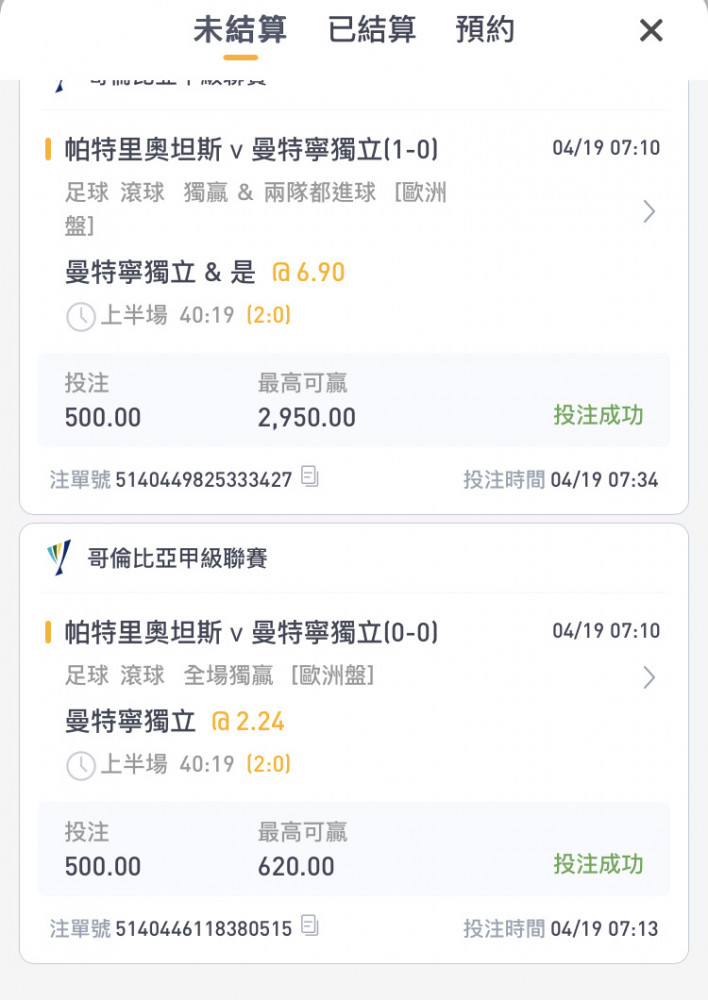The image size is (708, 1000).
Task: Click the clock icon in the second bet
Action: 81,766
